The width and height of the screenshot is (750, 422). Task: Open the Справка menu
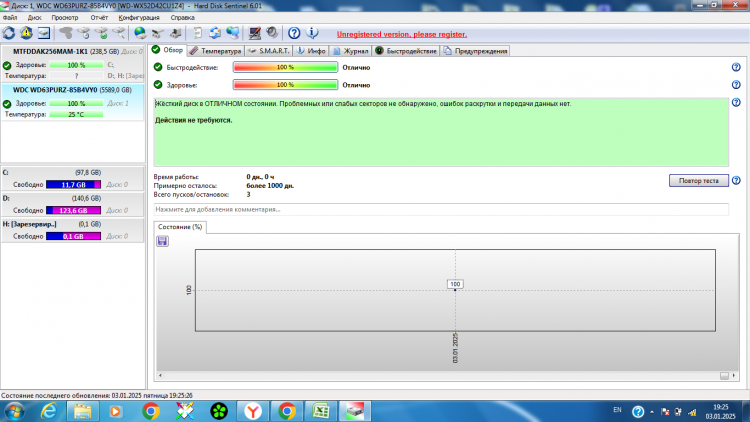(182, 17)
